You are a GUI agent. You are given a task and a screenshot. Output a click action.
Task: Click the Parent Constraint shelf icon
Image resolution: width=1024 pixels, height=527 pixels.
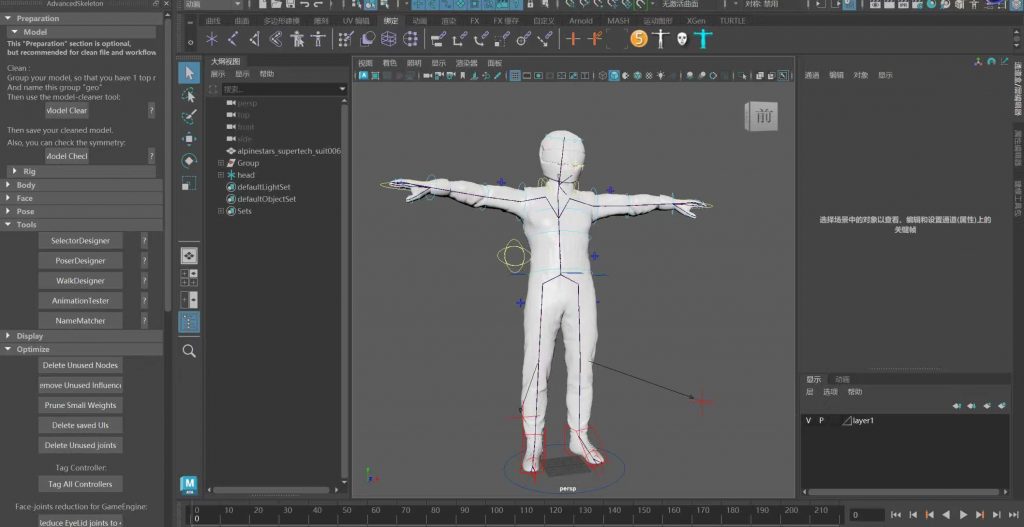coord(438,39)
